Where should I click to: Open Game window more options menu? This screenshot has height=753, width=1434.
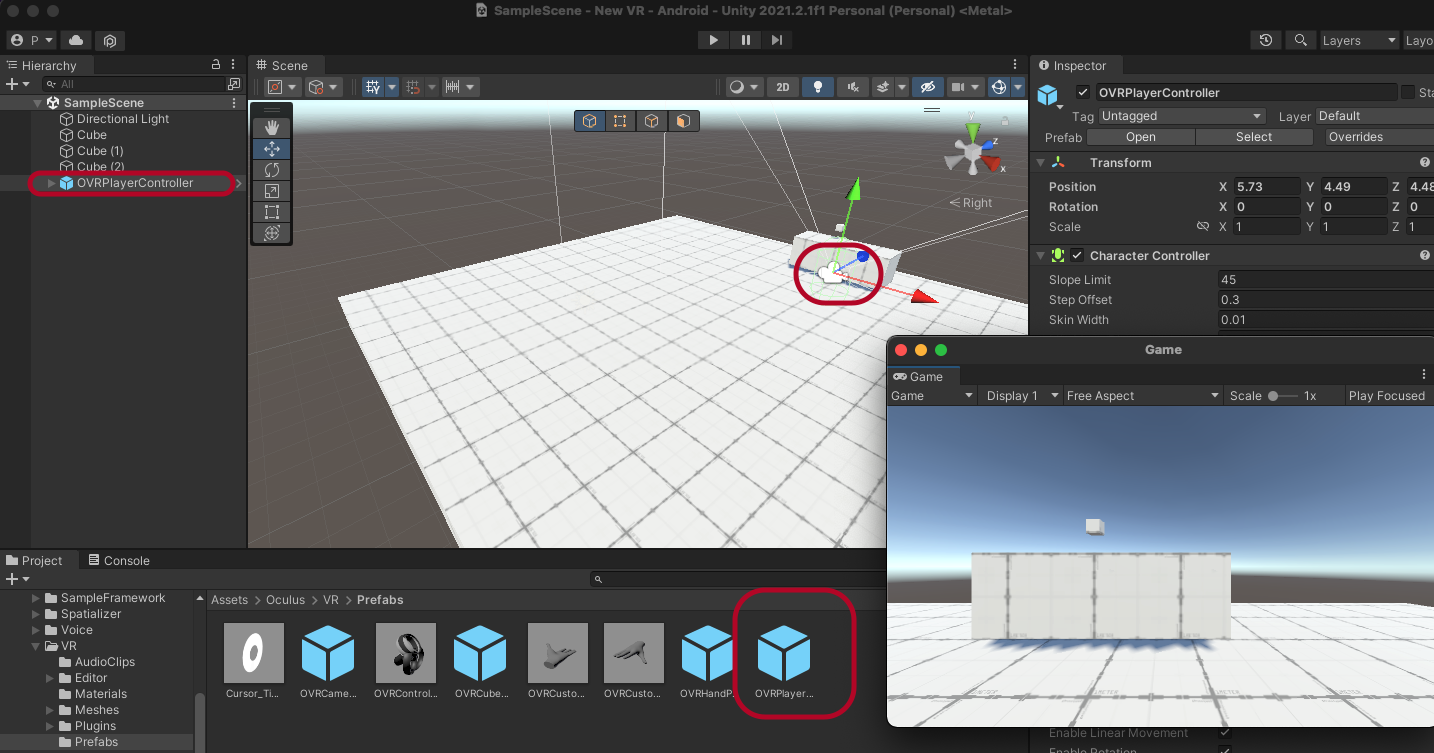click(1424, 375)
